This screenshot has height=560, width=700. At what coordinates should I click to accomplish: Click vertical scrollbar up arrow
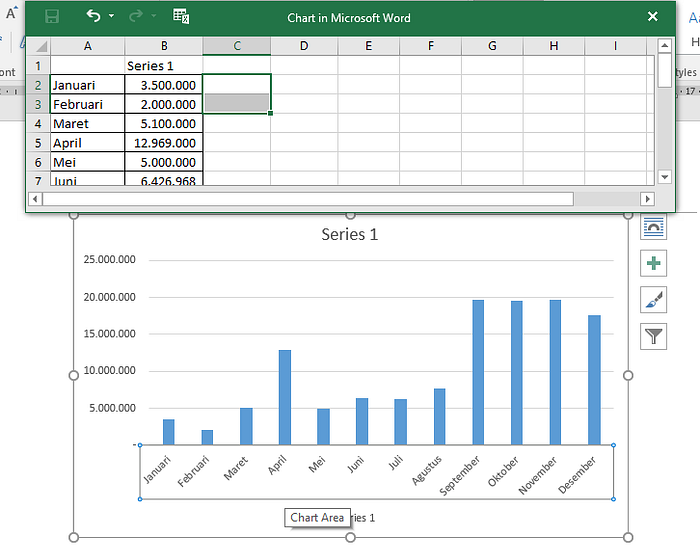(x=664, y=46)
